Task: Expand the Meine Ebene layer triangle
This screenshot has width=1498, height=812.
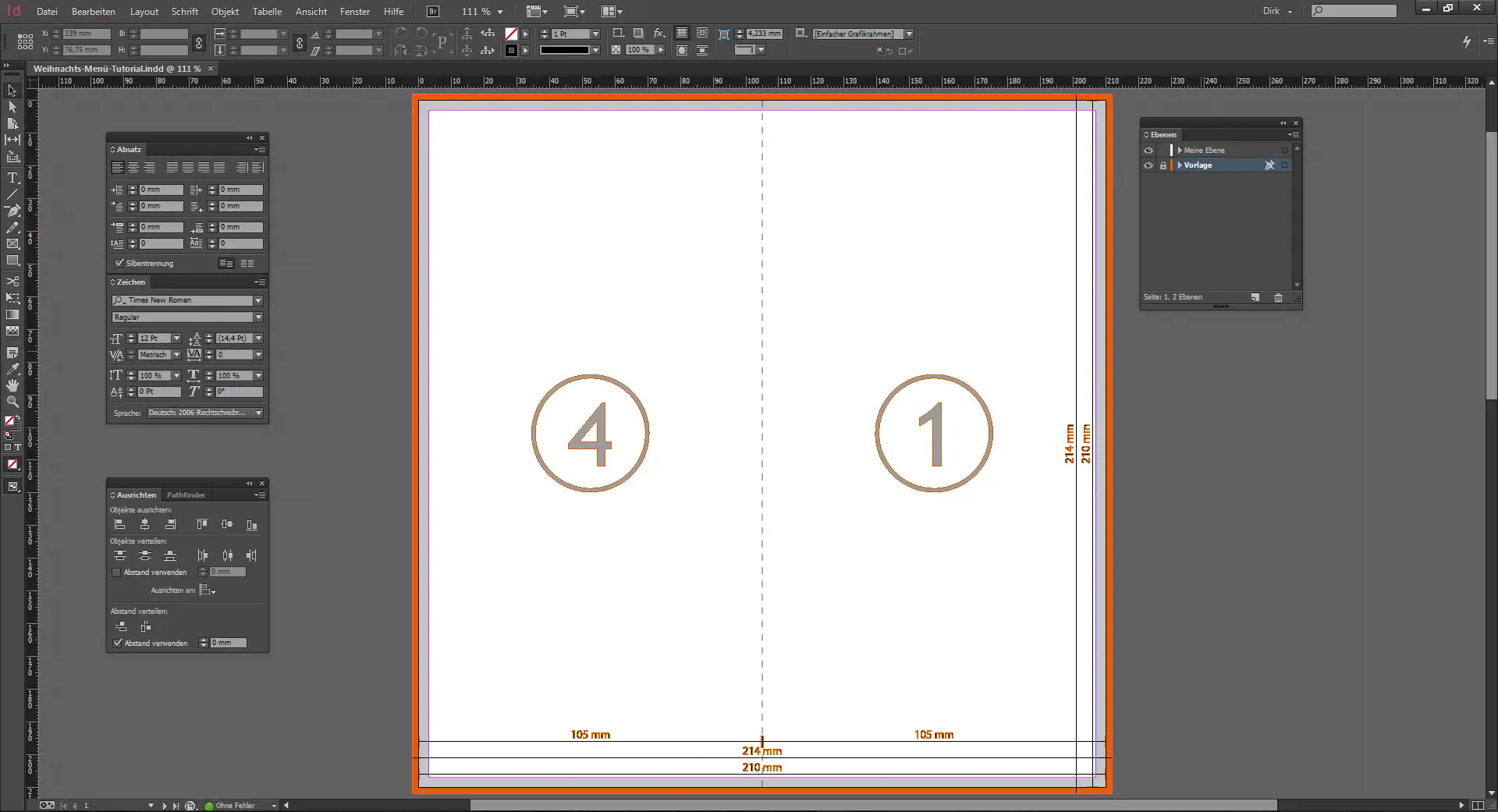Action: coord(1180,151)
